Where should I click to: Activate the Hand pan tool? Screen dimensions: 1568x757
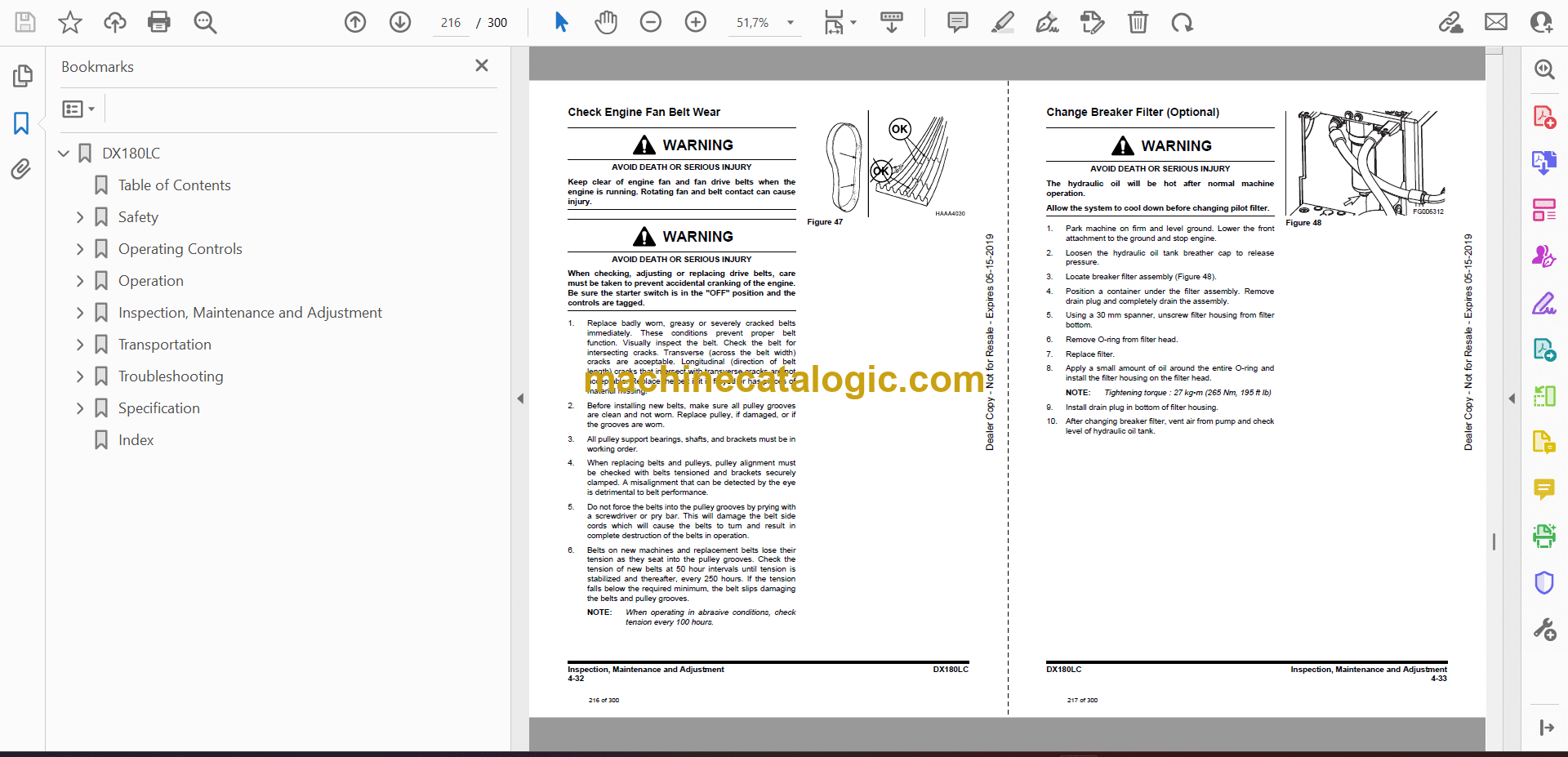(x=606, y=22)
